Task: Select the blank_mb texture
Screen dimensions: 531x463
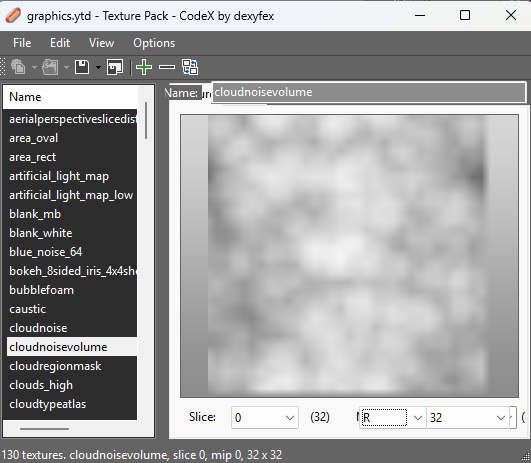Action: 72,214
